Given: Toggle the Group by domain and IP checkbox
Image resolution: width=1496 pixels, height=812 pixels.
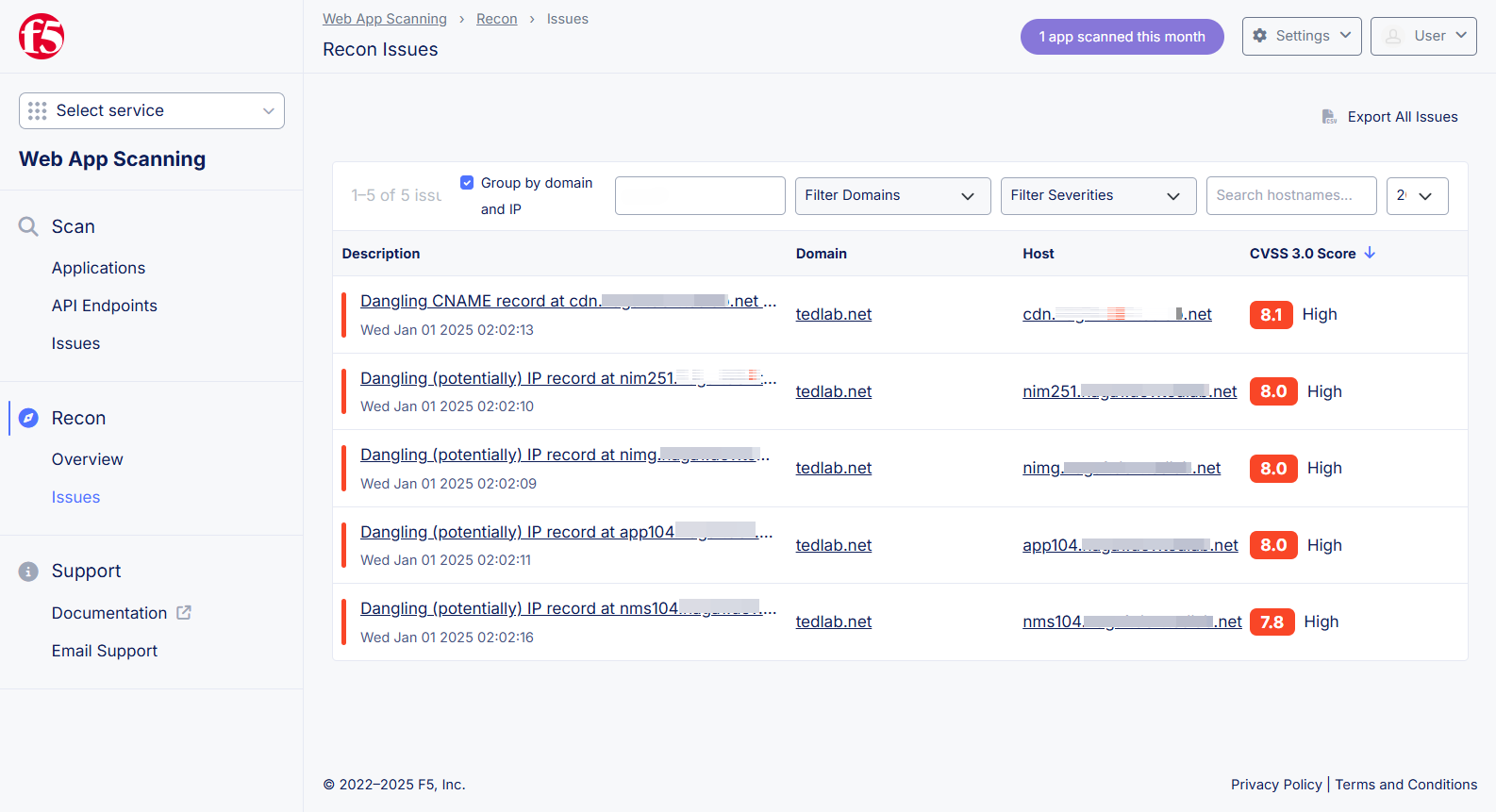Looking at the screenshot, I should pos(467,183).
